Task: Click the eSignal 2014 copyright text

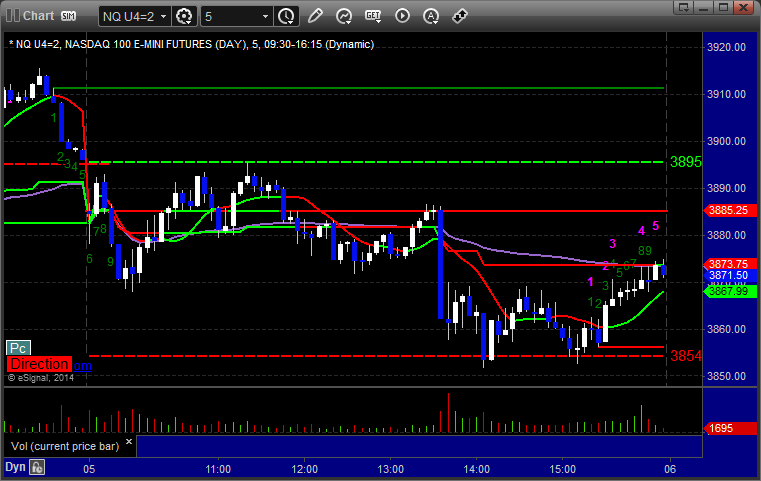Action: 41,378
